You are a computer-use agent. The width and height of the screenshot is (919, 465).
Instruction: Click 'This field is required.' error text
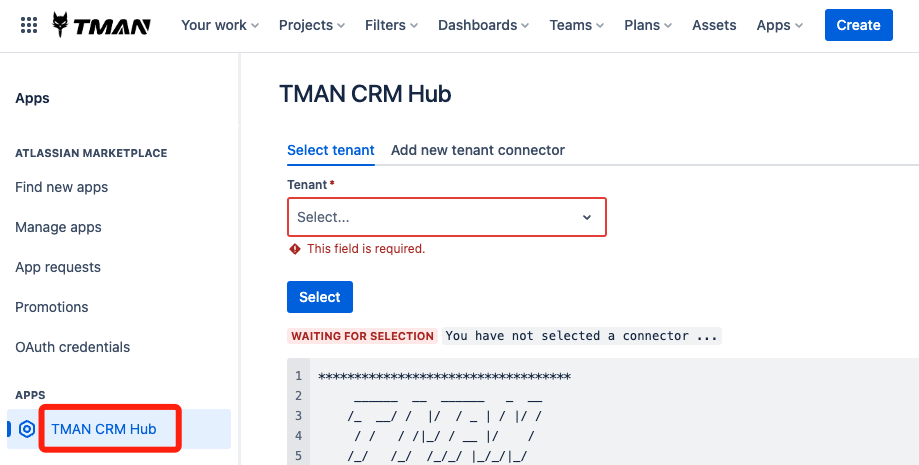tap(366, 249)
